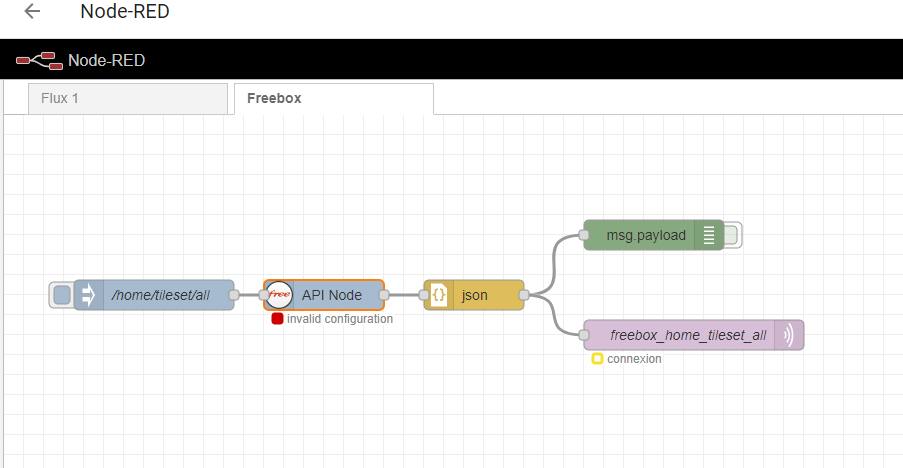Image resolution: width=903 pixels, height=468 pixels.
Task: Click the input port of freebox_home_tileset_all node
Action: [x=583, y=335]
